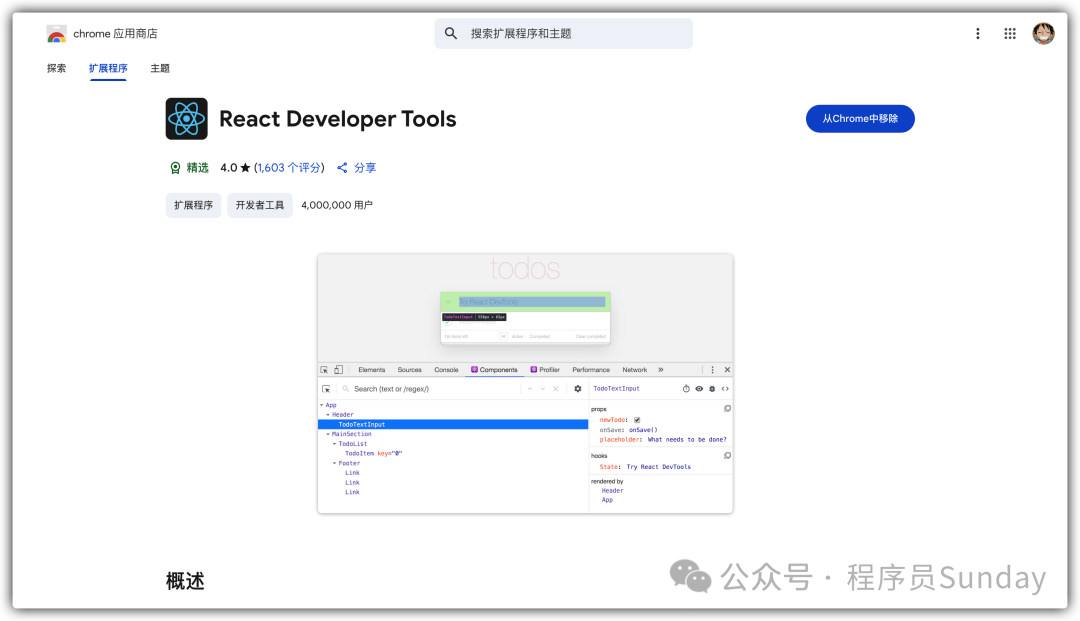The image size is (1080, 621).
Task: Go to the 探索 tab
Action: (57, 68)
